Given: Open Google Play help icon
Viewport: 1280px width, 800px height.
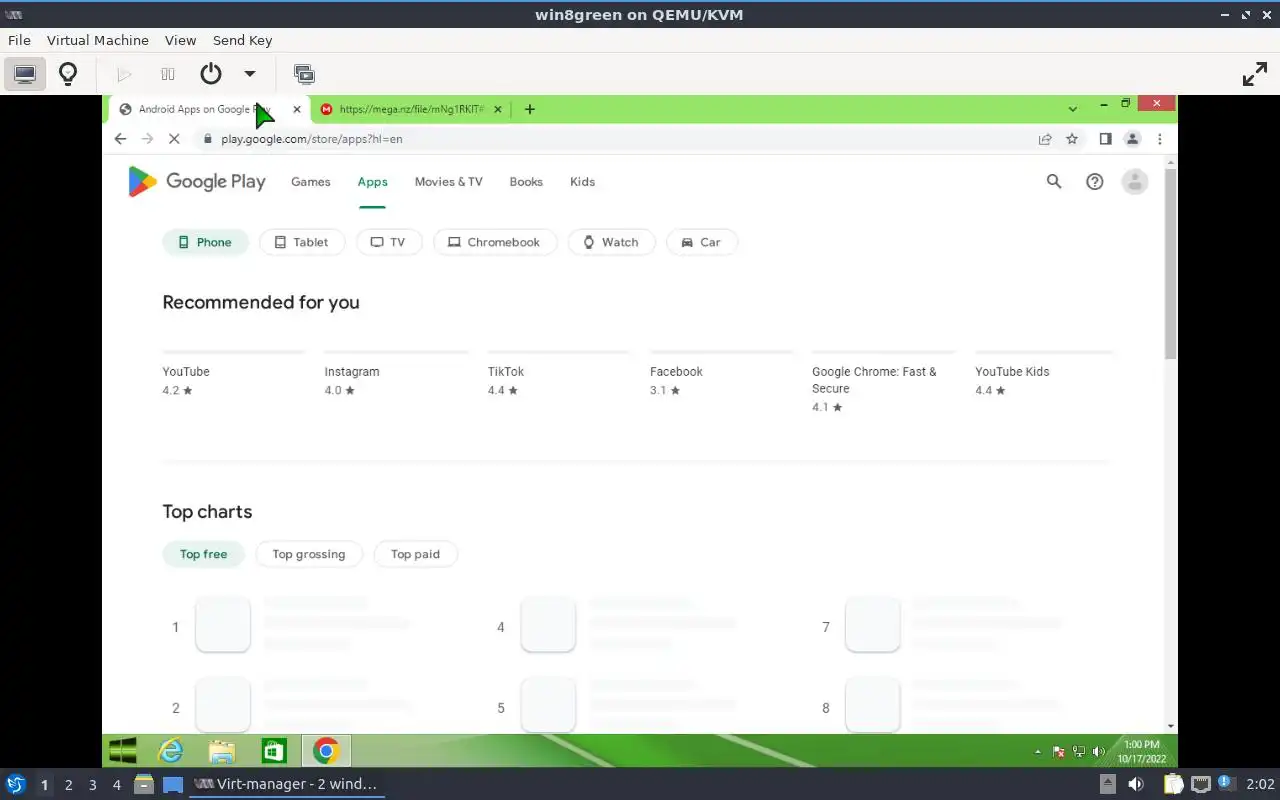Looking at the screenshot, I should coord(1094,181).
